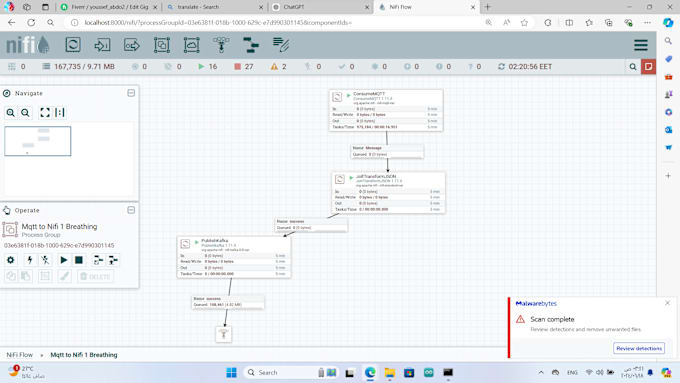This screenshot has width=680, height=383.
Task: Click the ConsumeMQTT processor
Action: tap(386, 110)
